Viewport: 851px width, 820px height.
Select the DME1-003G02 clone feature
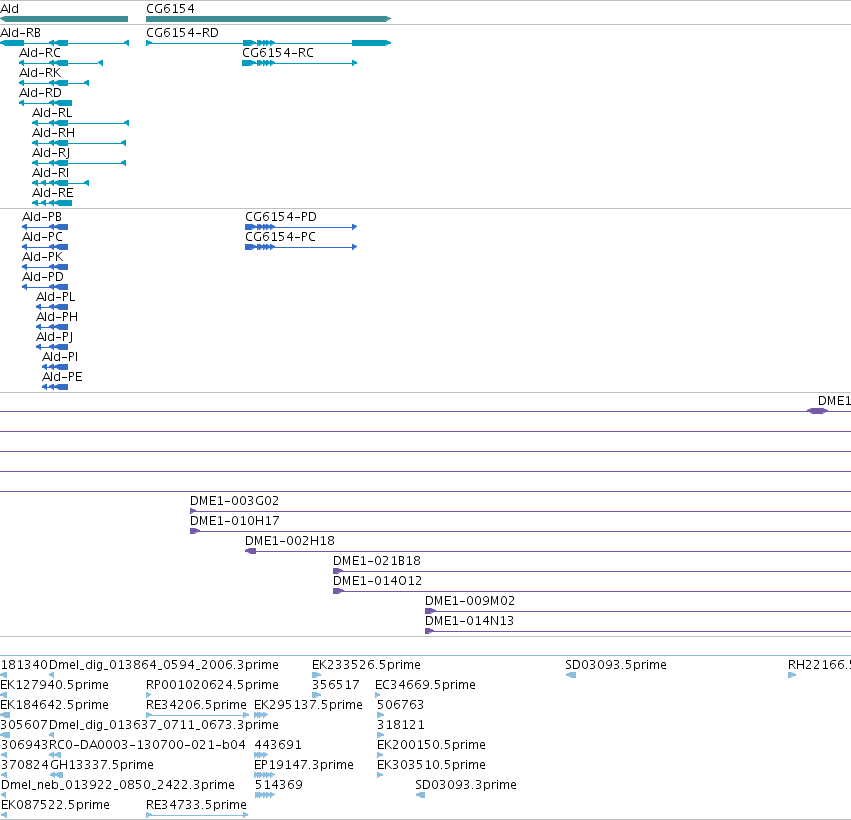point(520,511)
